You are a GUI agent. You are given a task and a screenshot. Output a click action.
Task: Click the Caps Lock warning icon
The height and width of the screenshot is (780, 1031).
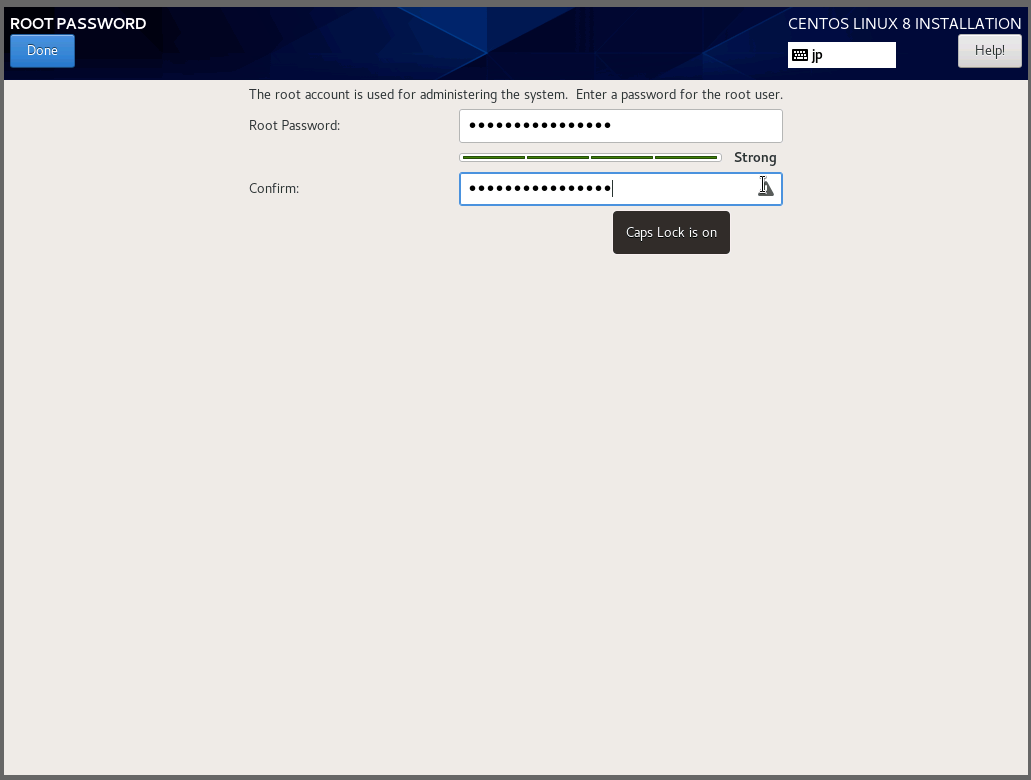766,187
